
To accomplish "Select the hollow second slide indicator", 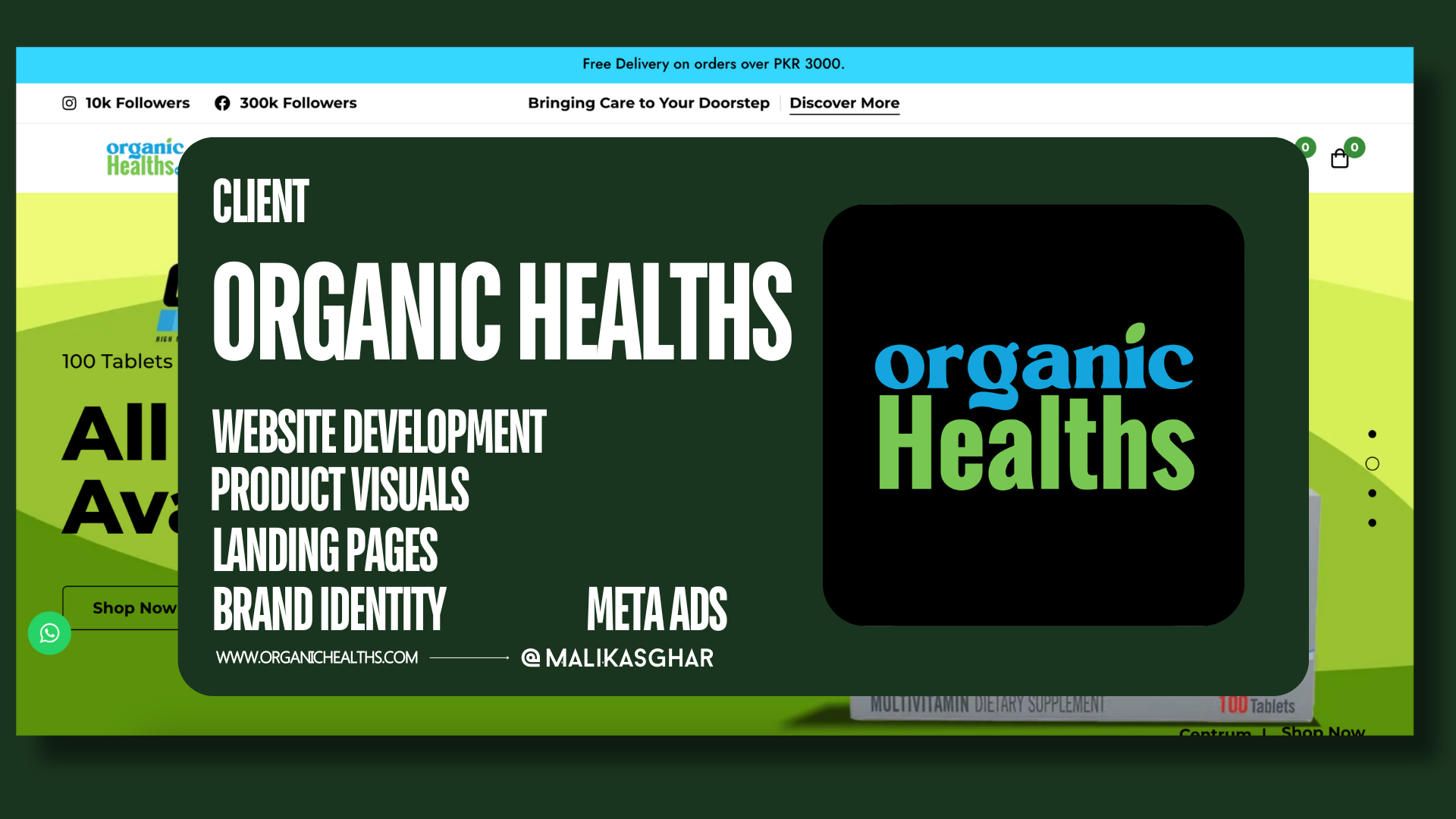I will 1372,463.
